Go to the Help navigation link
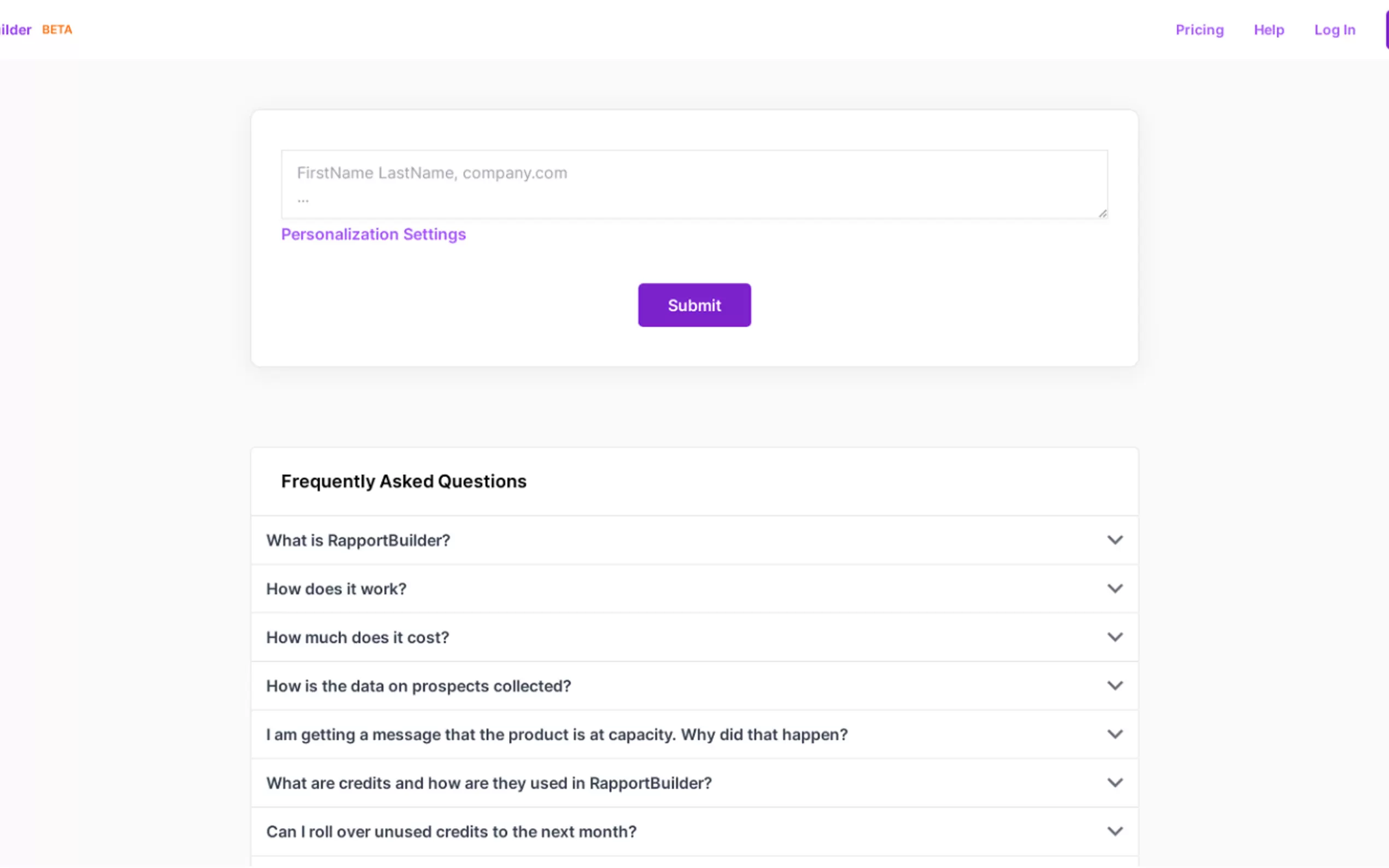This screenshot has width=1389, height=868. tap(1268, 30)
